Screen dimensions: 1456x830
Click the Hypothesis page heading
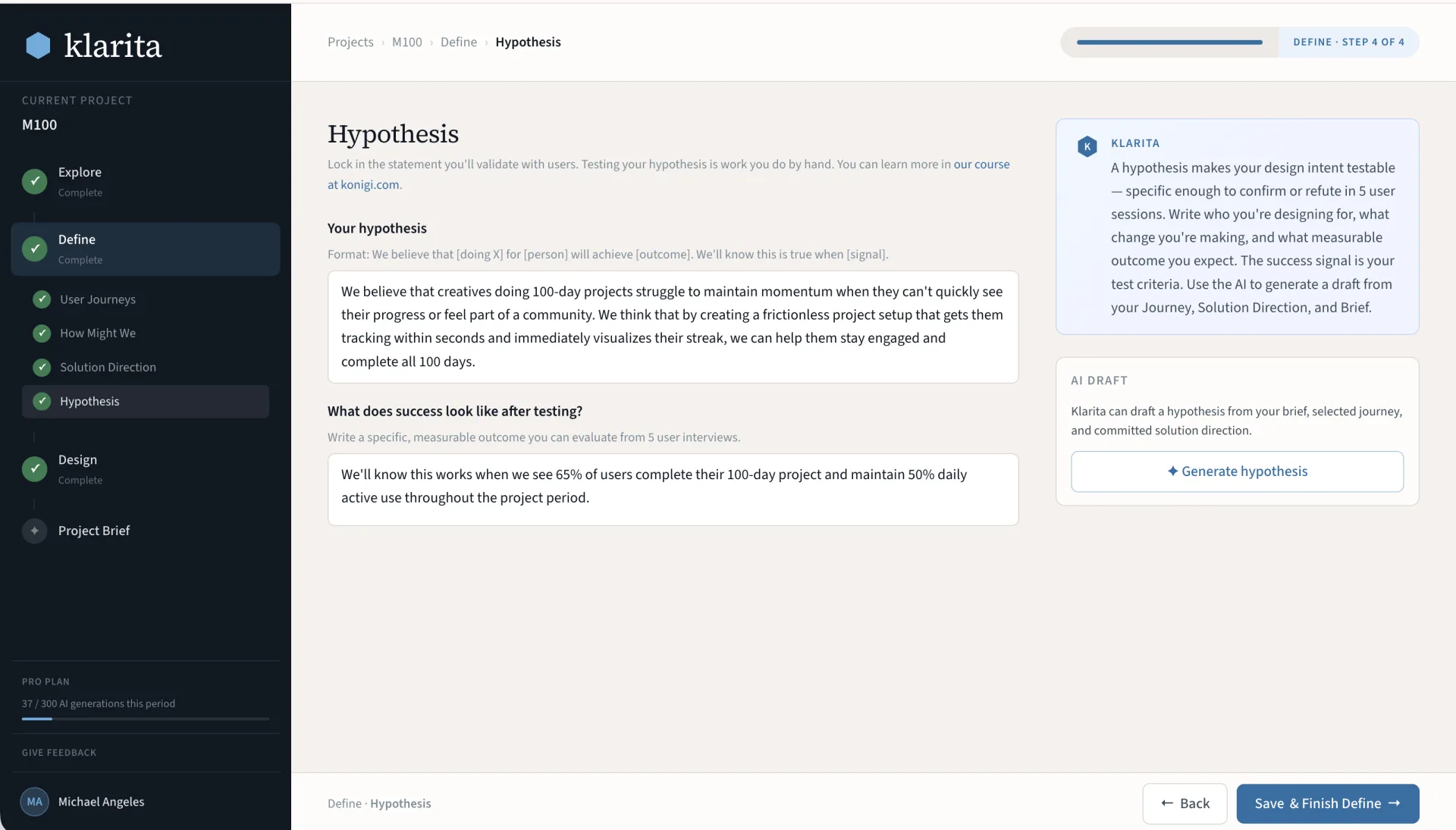click(x=393, y=134)
